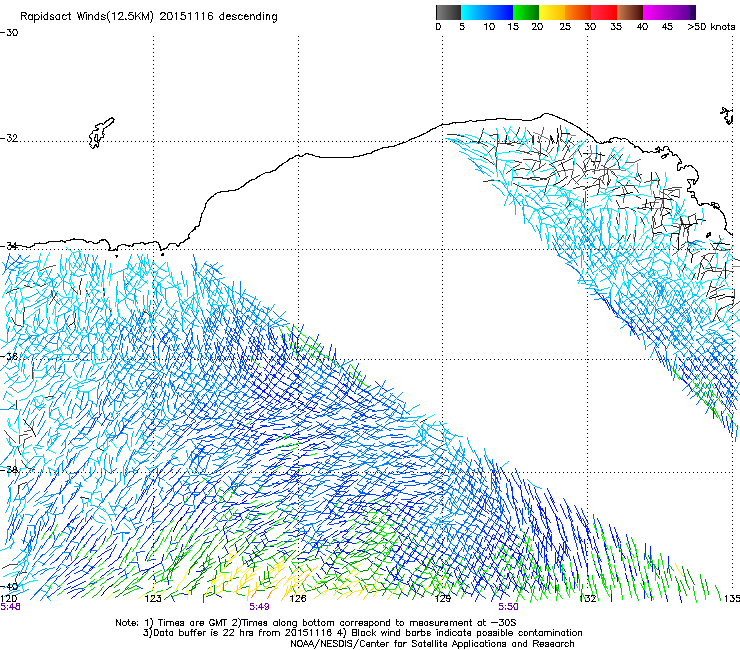The image size is (740, 650).
Task: Click the 135 longitude label
Action: tap(732, 599)
